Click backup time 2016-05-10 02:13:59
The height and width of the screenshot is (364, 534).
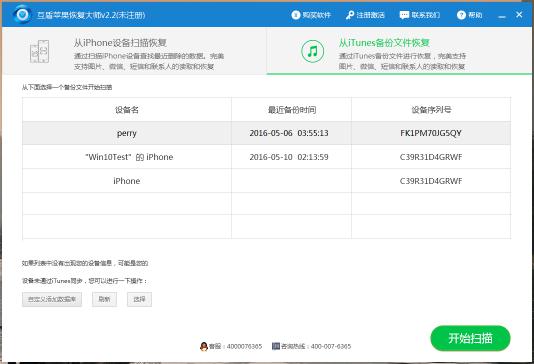pyautogui.click(x=289, y=157)
